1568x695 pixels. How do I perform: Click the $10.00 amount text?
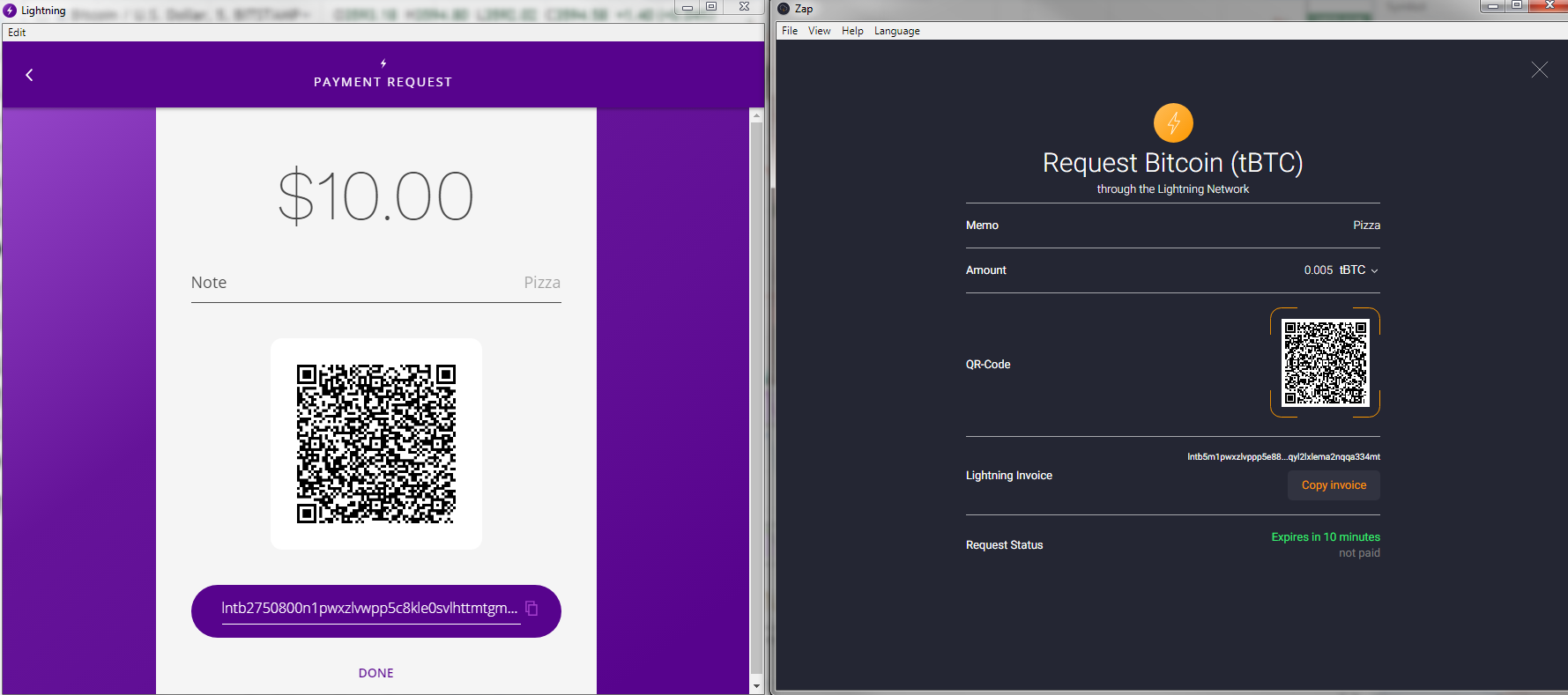[376, 196]
